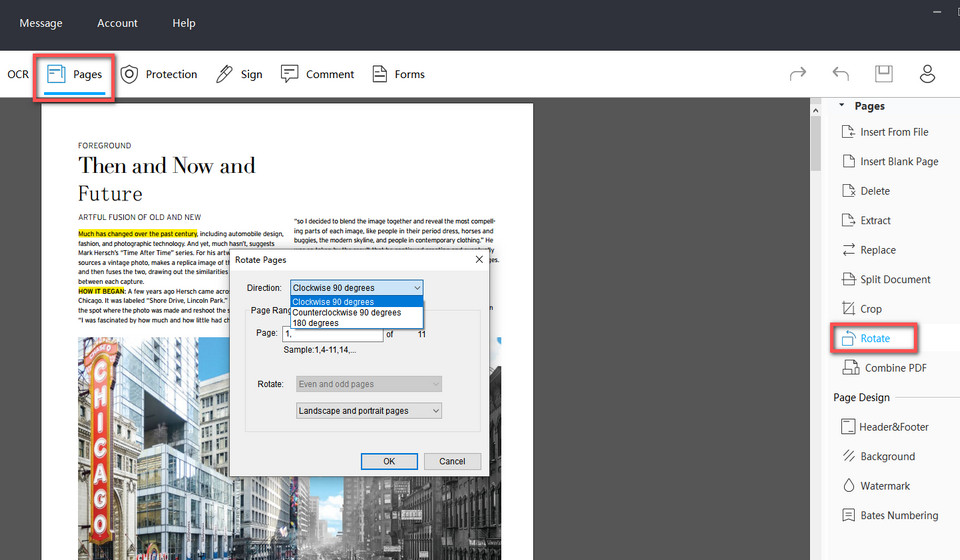The image size is (960, 560).
Task: Click the save disk icon
Action: (883, 73)
